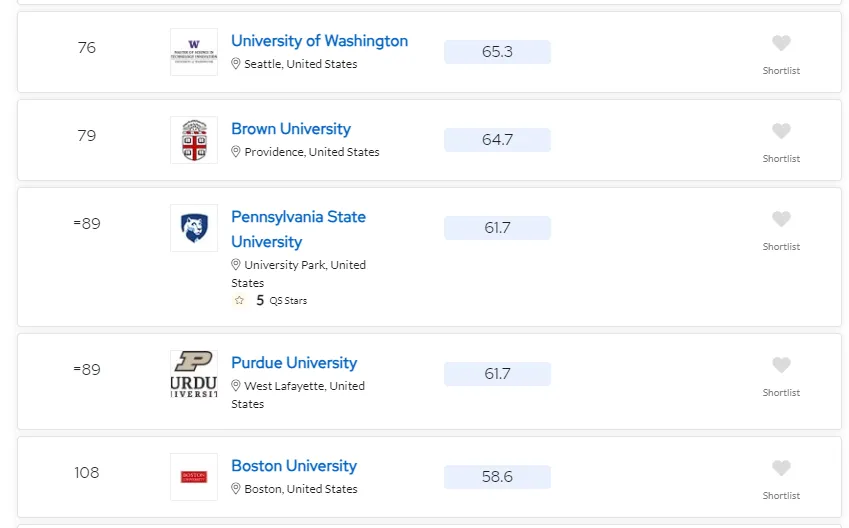The width and height of the screenshot is (849, 528).
Task: Click the red Boston University logo
Action: tap(193, 477)
